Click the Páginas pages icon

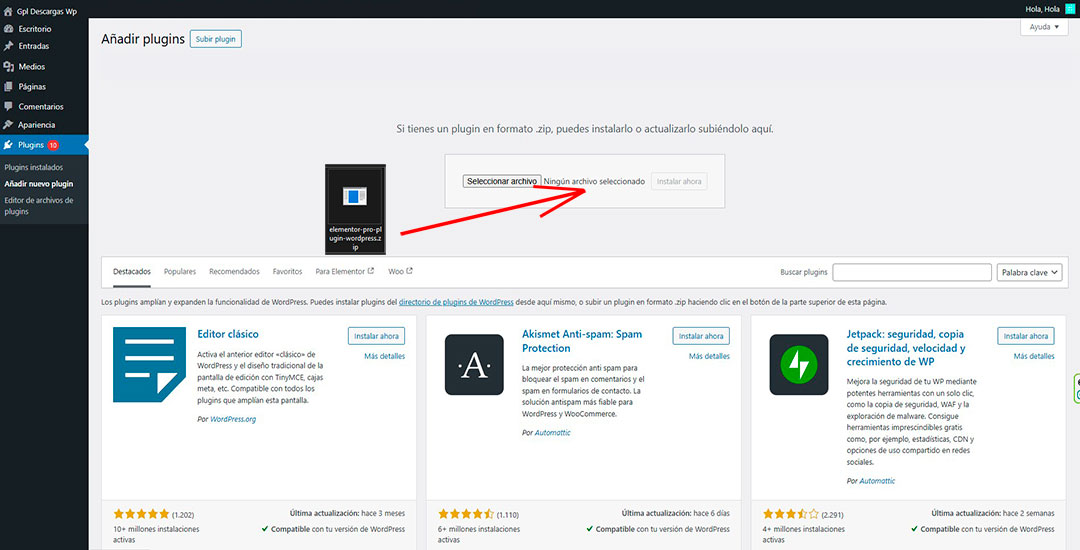coord(8,87)
